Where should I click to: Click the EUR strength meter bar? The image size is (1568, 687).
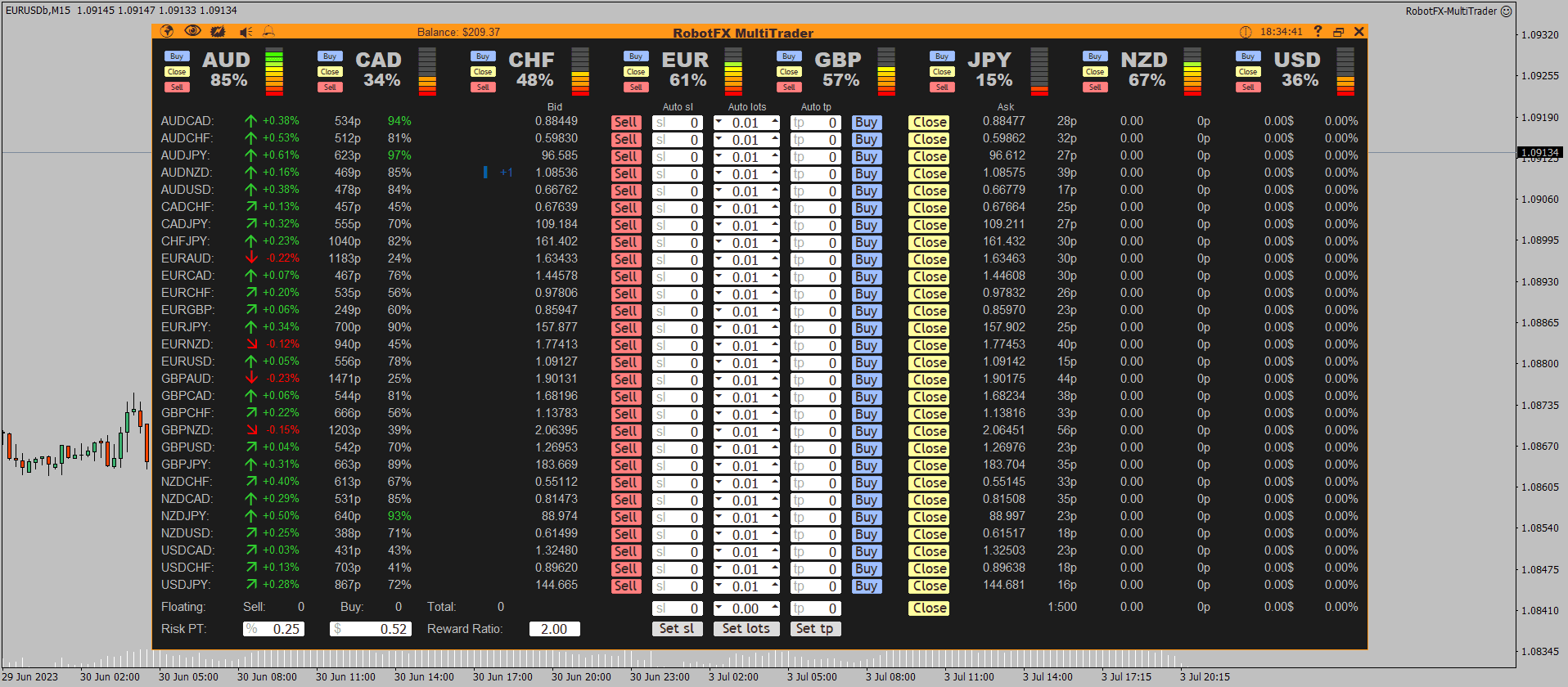(733, 72)
